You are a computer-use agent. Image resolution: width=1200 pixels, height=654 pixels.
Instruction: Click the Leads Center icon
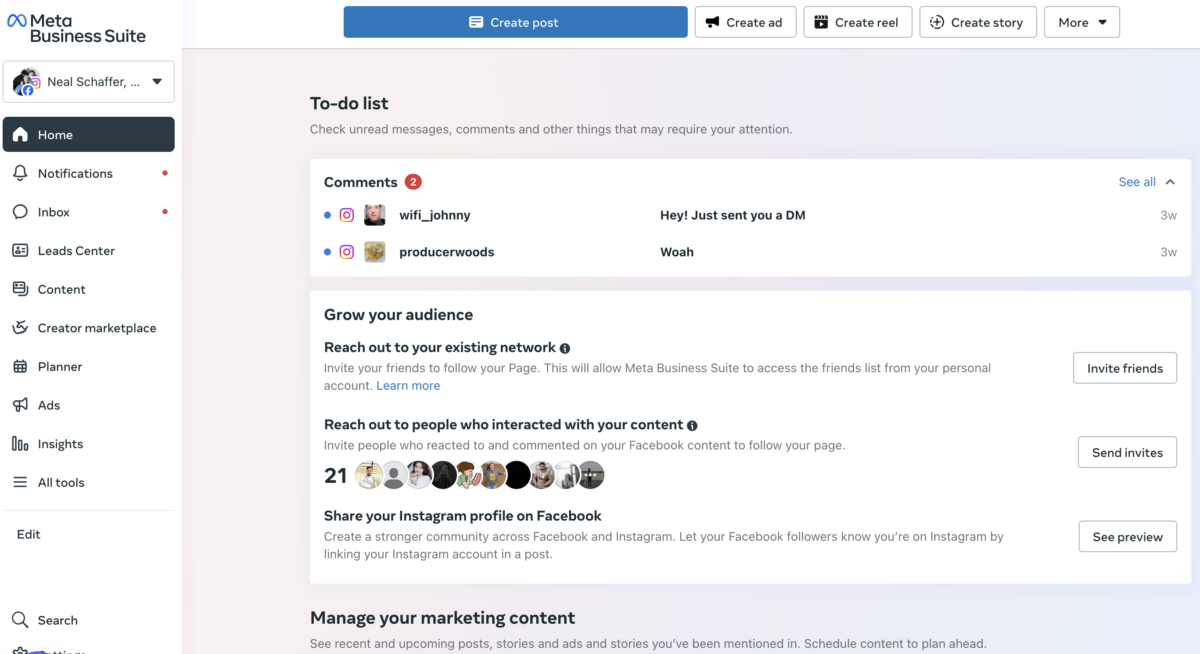[20, 251]
